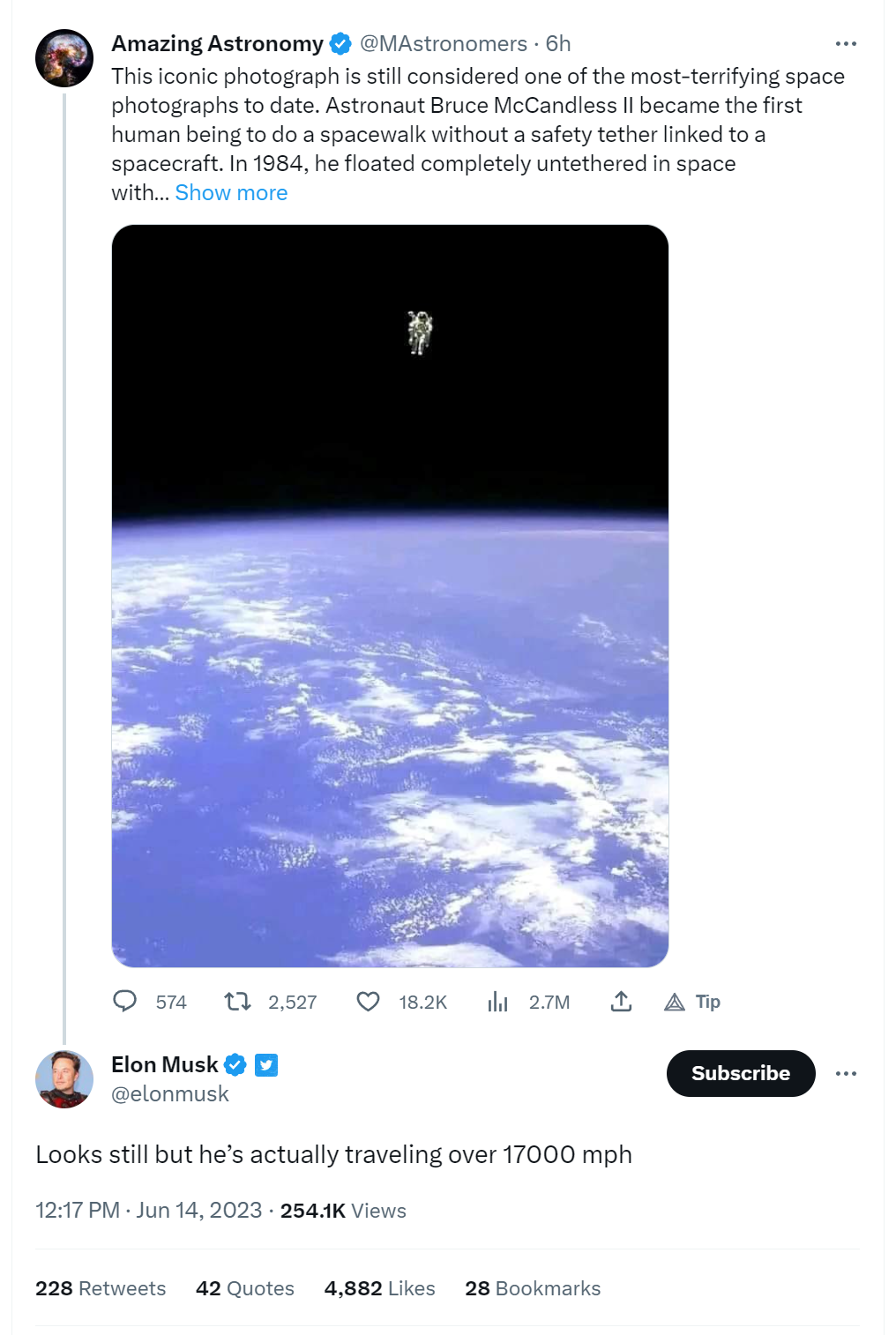Click the share upload icon

point(621,1001)
